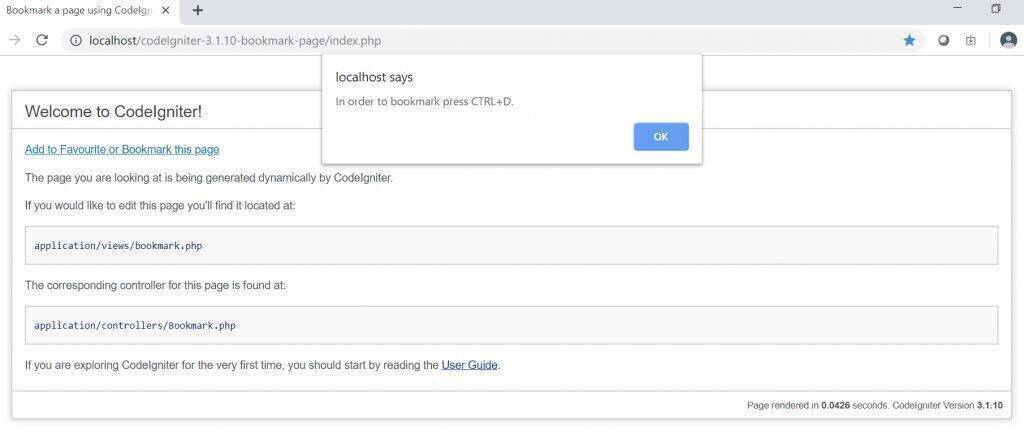Click the OK button in alert dialog
The image size is (1024, 434).
pos(661,136)
